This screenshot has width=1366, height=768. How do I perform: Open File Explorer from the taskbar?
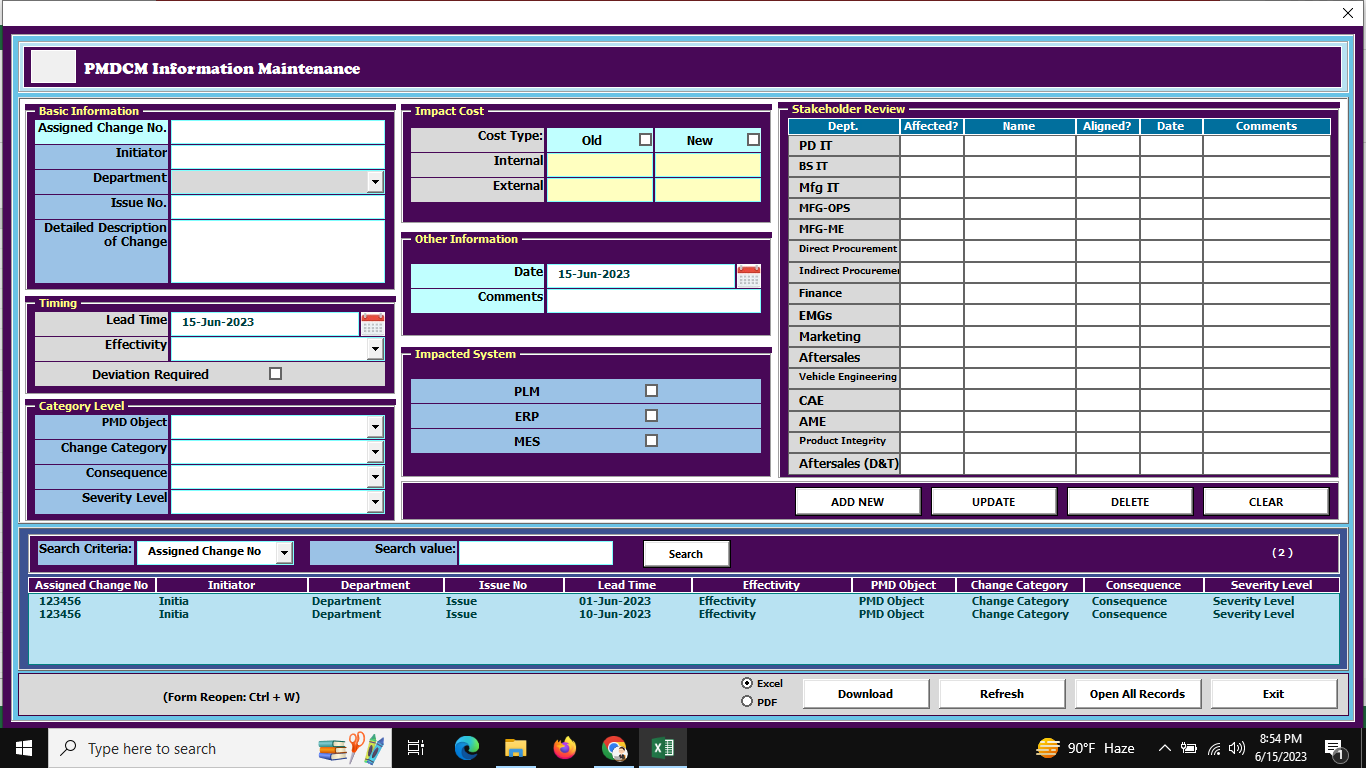click(516, 748)
